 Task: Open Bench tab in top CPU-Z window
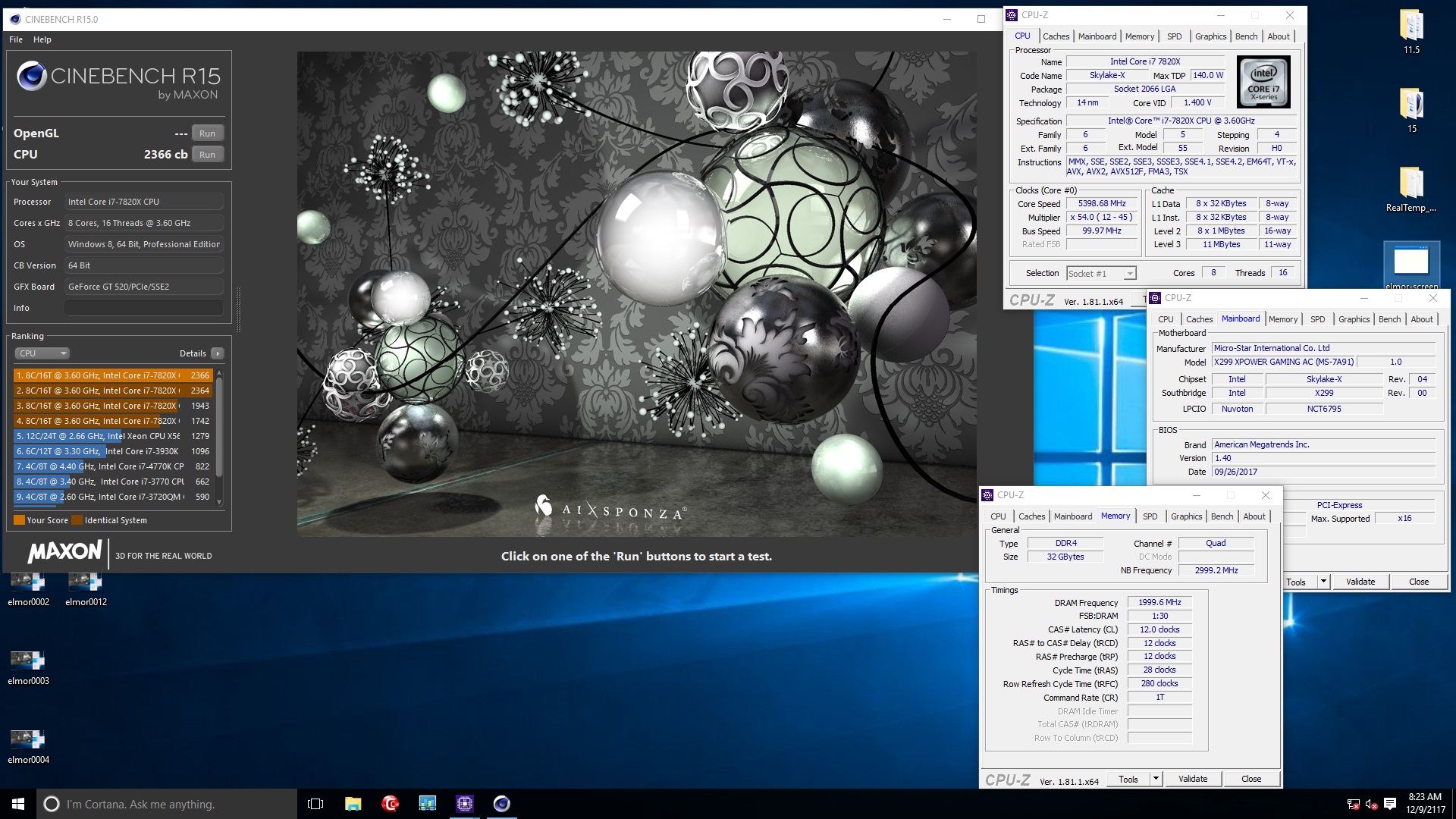(1246, 36)
